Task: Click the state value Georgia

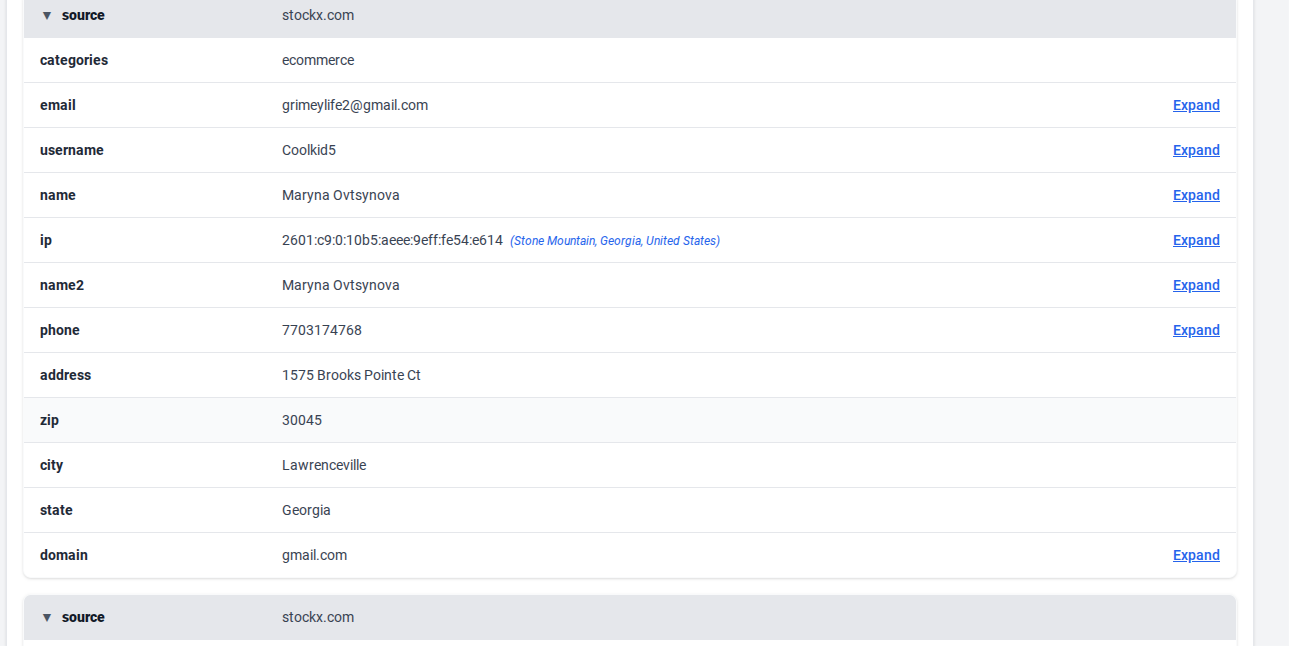Action: pos(306,510)
